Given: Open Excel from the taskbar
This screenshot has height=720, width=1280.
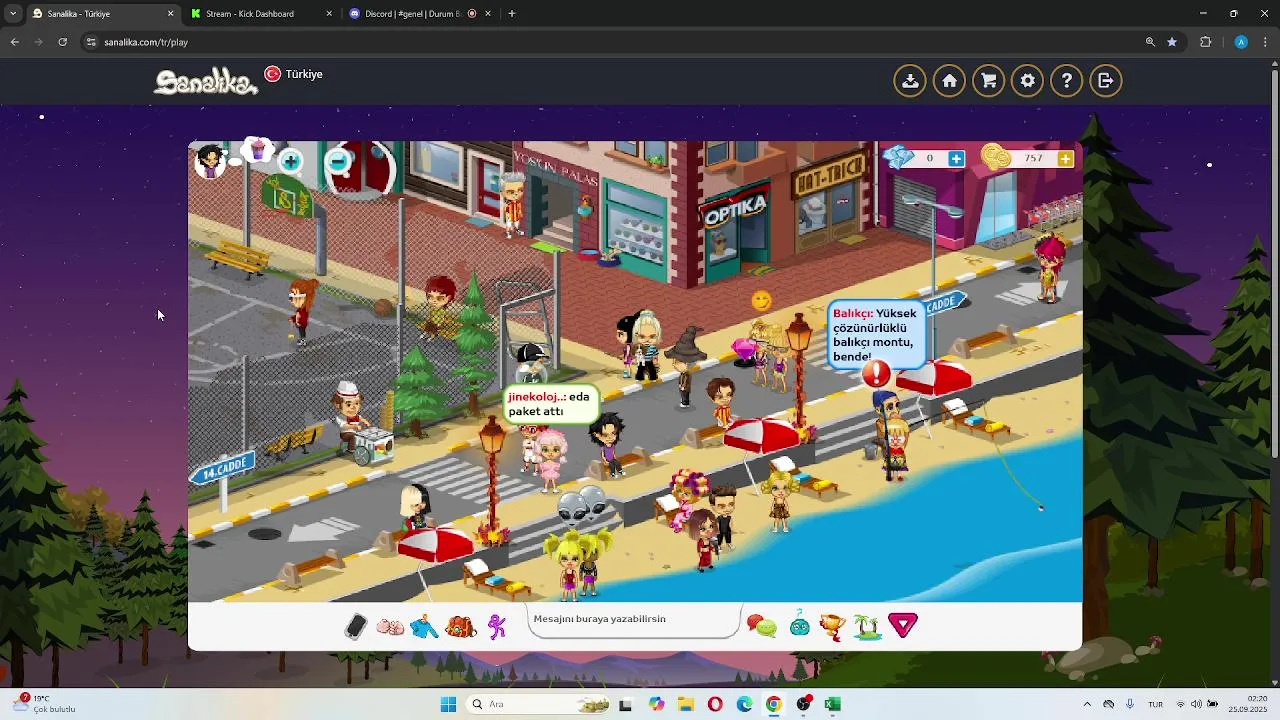Looking at the screenshot, I should click(x=832, y=704).
